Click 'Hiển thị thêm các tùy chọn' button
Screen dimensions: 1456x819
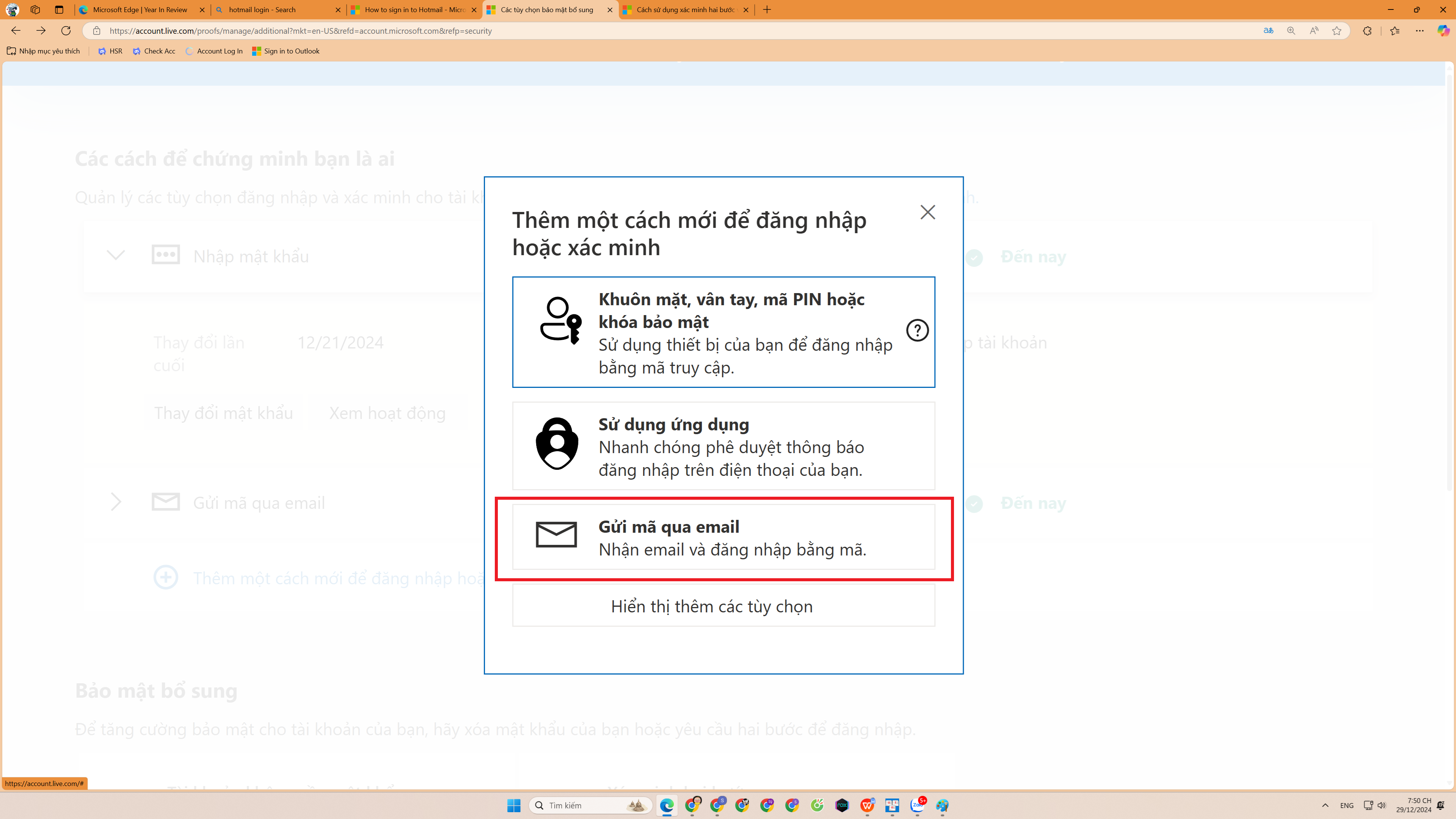pyautogui.click(x=723, y=606)
